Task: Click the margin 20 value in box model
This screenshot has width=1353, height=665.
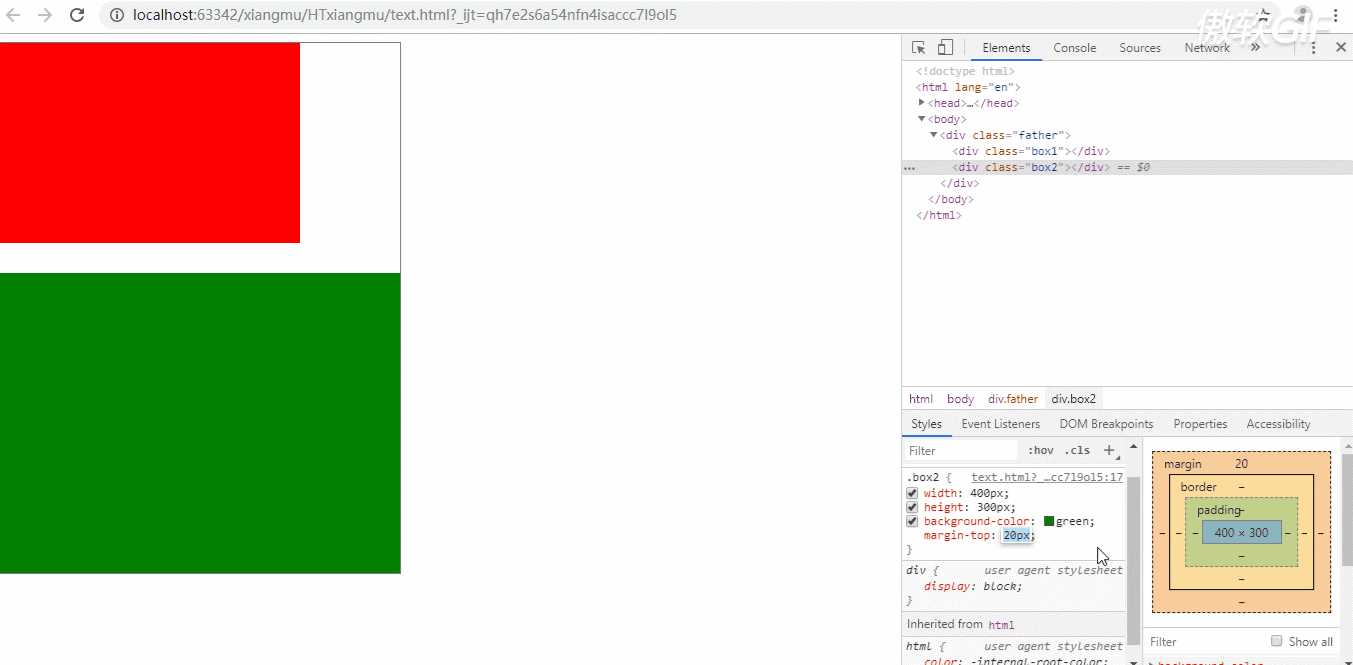Action: point(1241,464)
